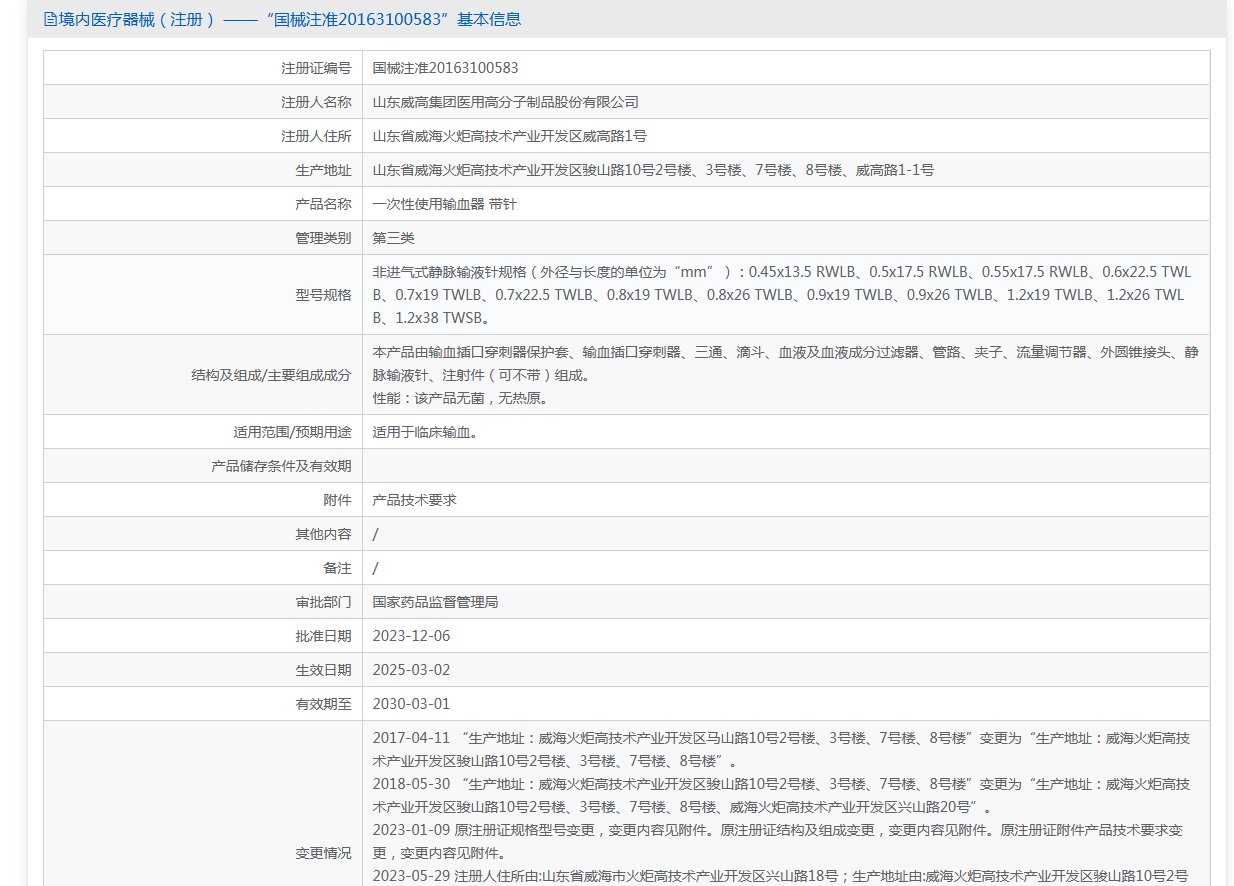Viewport: 1234px width, 886px height.
Task: Click the change record dated 2018-05-30
Action: 781,795
